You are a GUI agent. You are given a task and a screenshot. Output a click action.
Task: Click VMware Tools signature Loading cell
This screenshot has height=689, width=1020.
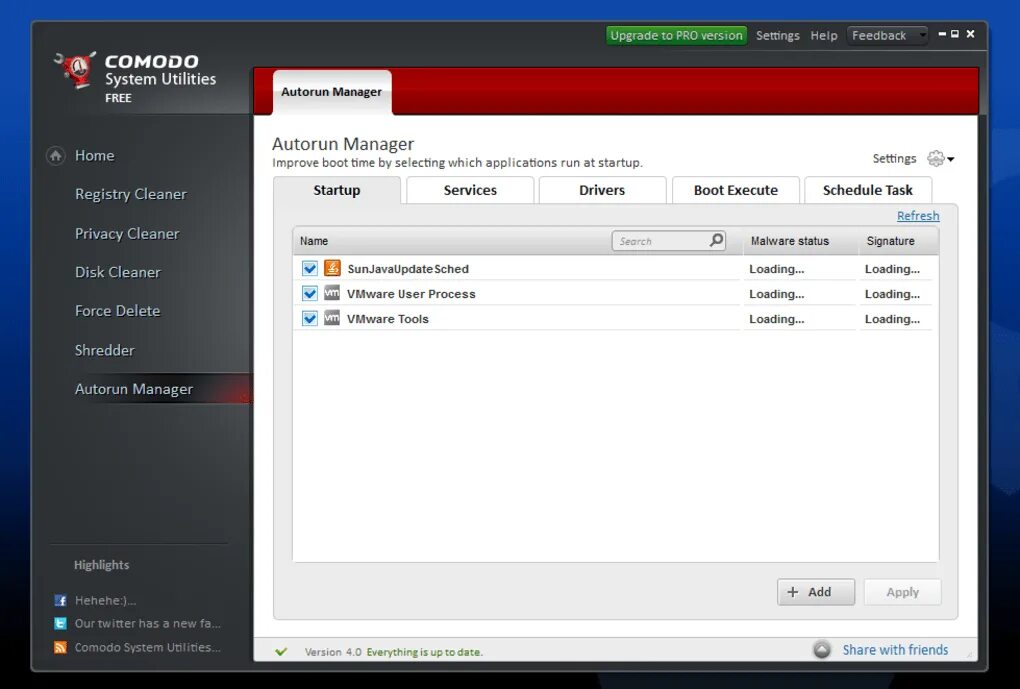click(x=892, y=319)
